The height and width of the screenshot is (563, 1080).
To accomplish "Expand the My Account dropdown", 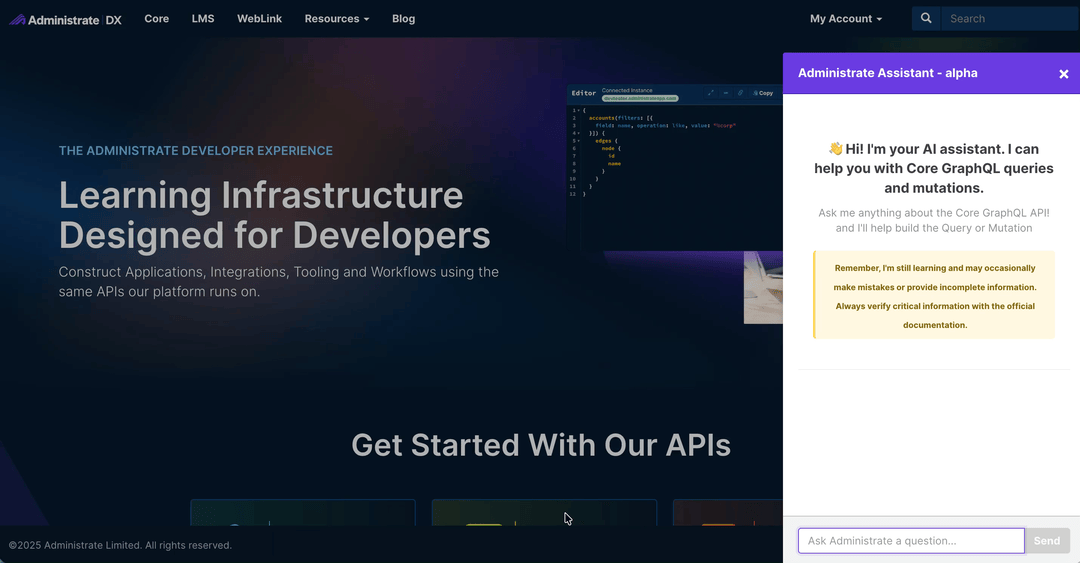I will pos(846,19).
